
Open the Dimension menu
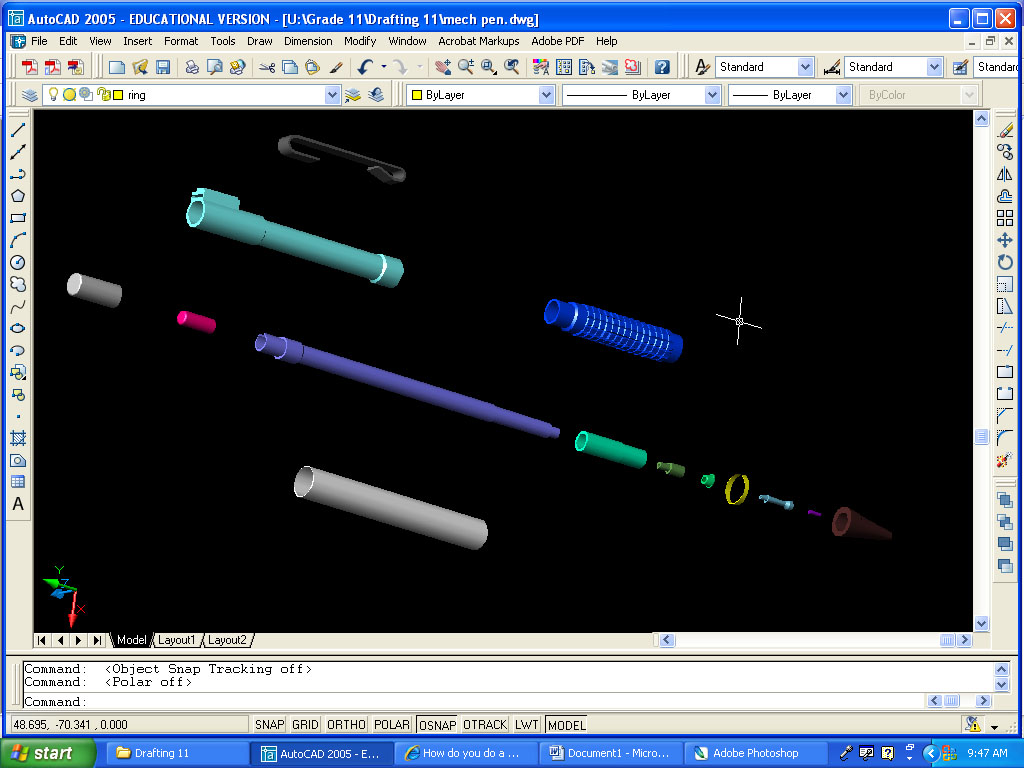click(308, 41)
